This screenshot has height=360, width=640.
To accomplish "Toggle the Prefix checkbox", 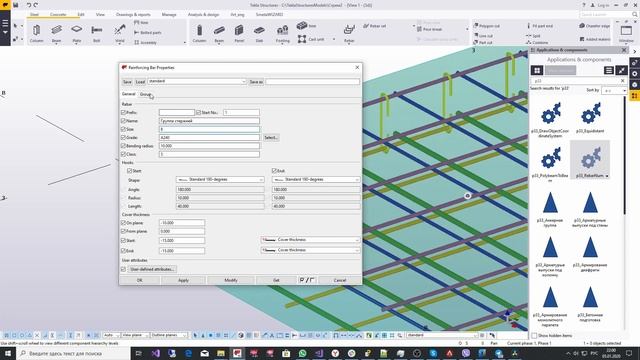I will tap(123, 112).
